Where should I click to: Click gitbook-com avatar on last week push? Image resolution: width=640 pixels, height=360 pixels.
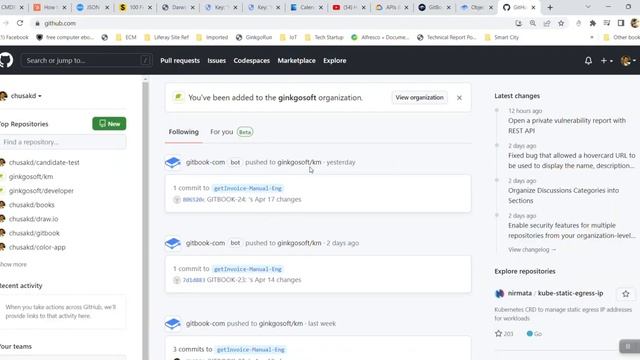tap(173, 324)
